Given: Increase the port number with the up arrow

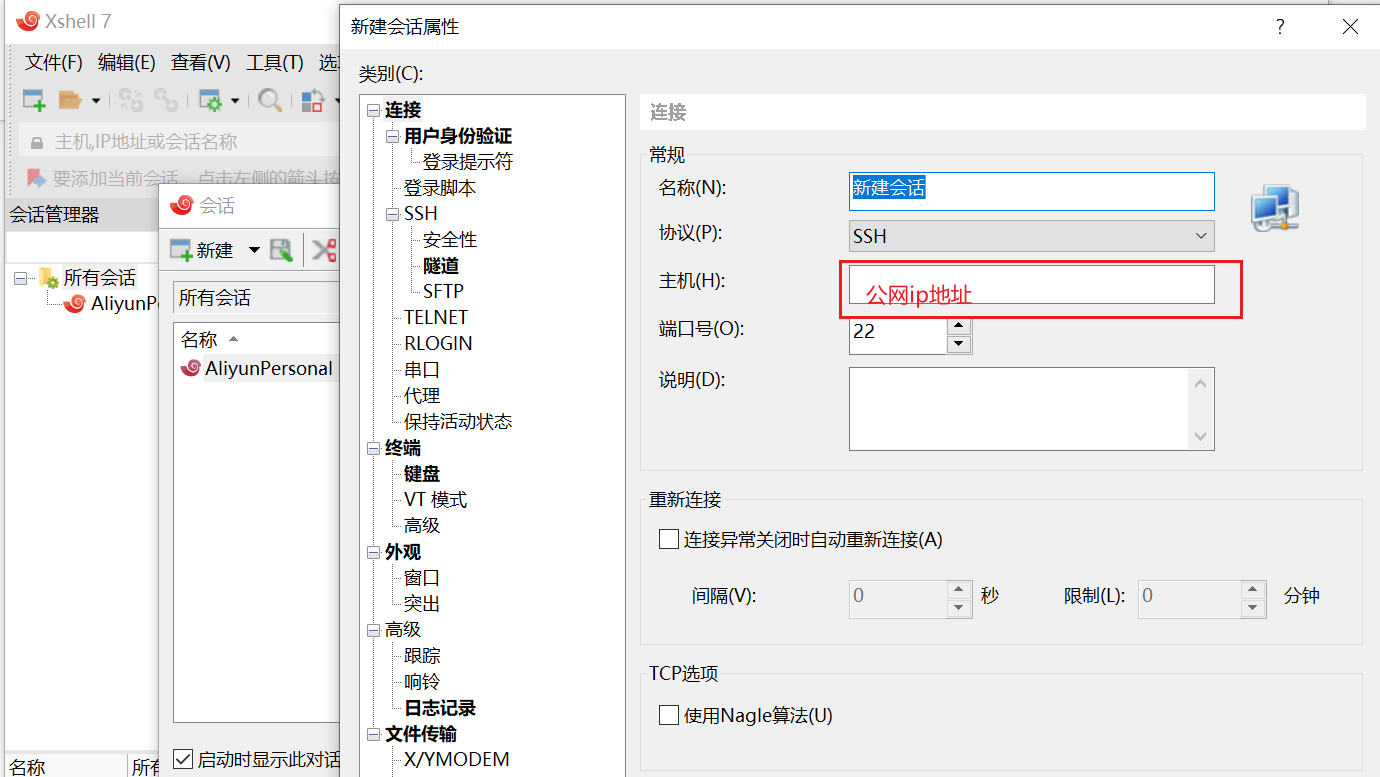Looking at the screenshot, I should (x=959, y=325).
